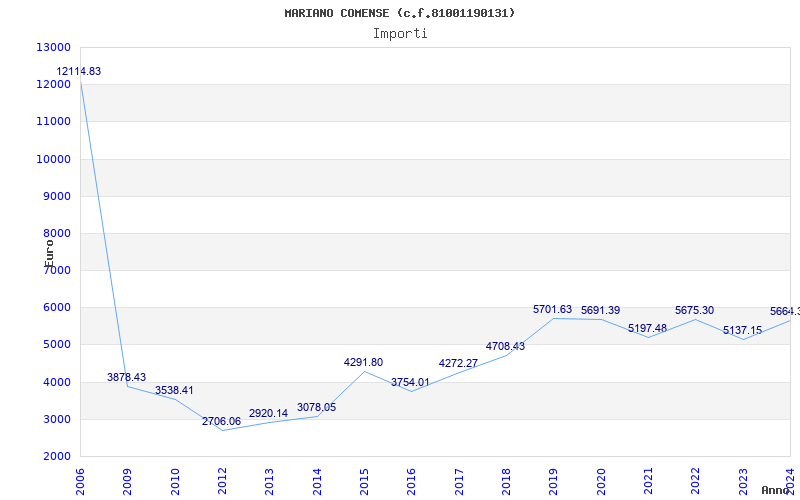This screenshot has width=800, height=500.
Task: Click x-axis year 2023
Action: [x=743, y=482]
